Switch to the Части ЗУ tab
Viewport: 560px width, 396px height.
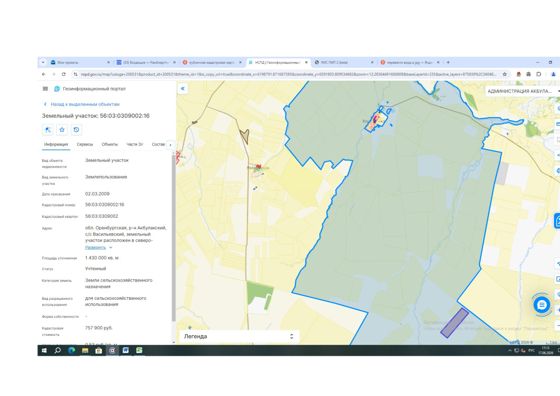click(135, 145)
